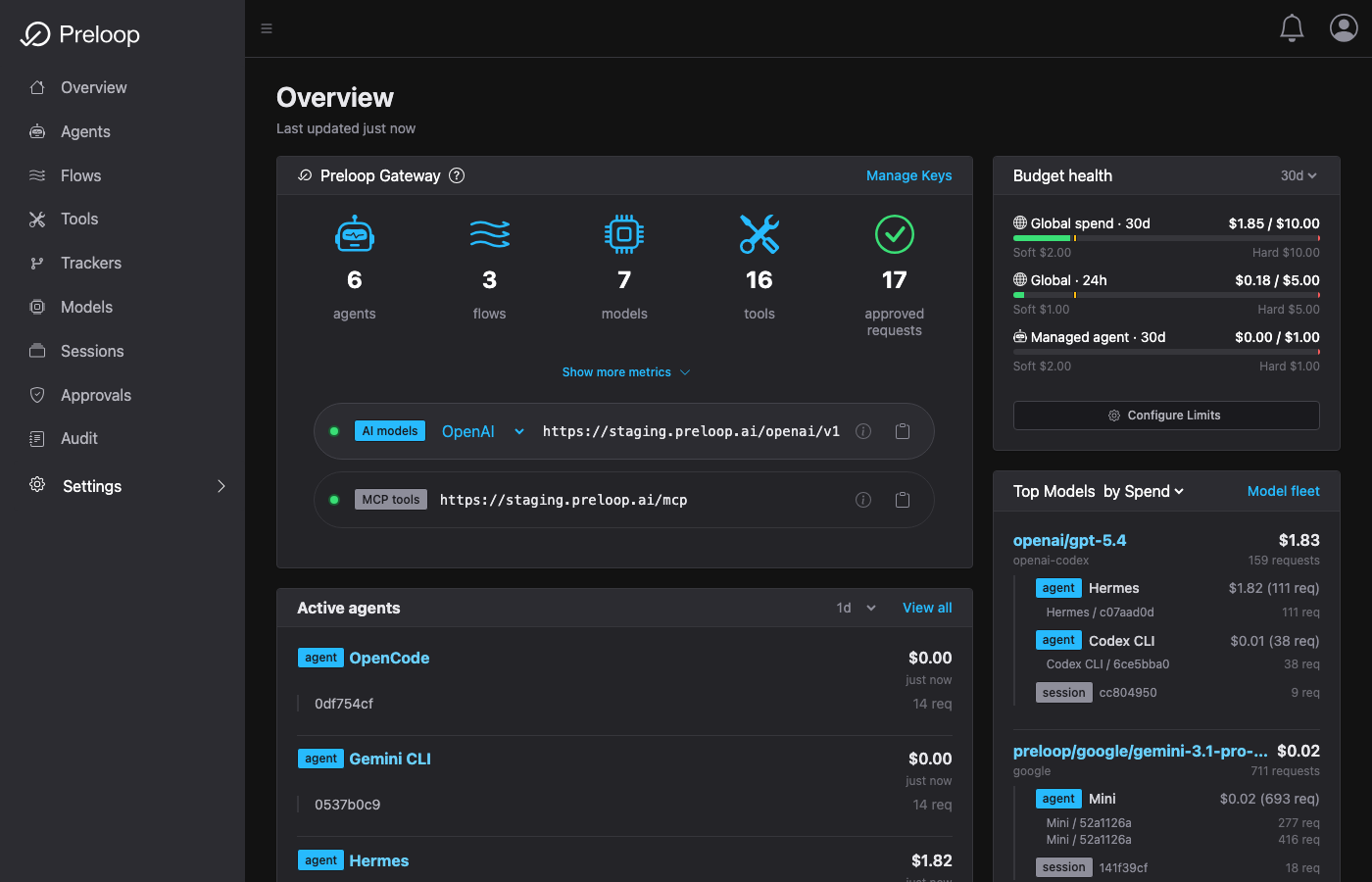Click the large tools wrench icon
The height and width of the screenshot is (882, 1372).
click(x=759, y=234)
